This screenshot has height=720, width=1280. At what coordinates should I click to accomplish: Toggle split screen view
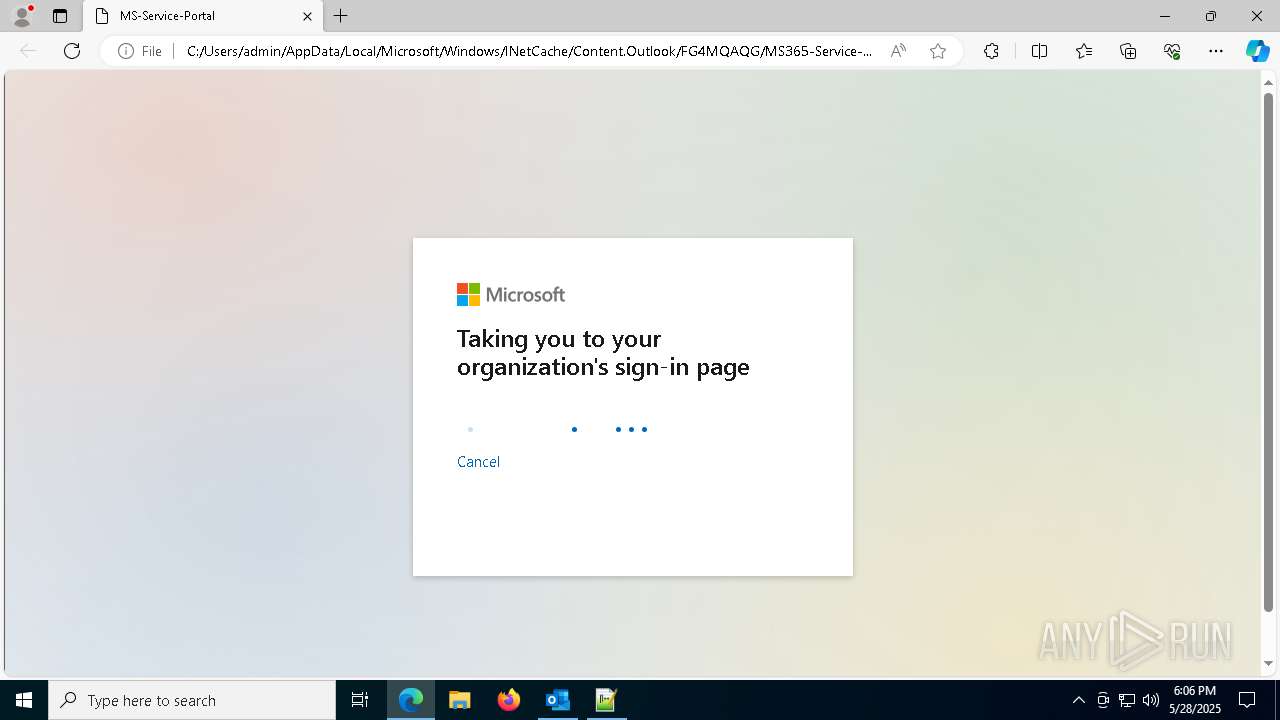1039,51
